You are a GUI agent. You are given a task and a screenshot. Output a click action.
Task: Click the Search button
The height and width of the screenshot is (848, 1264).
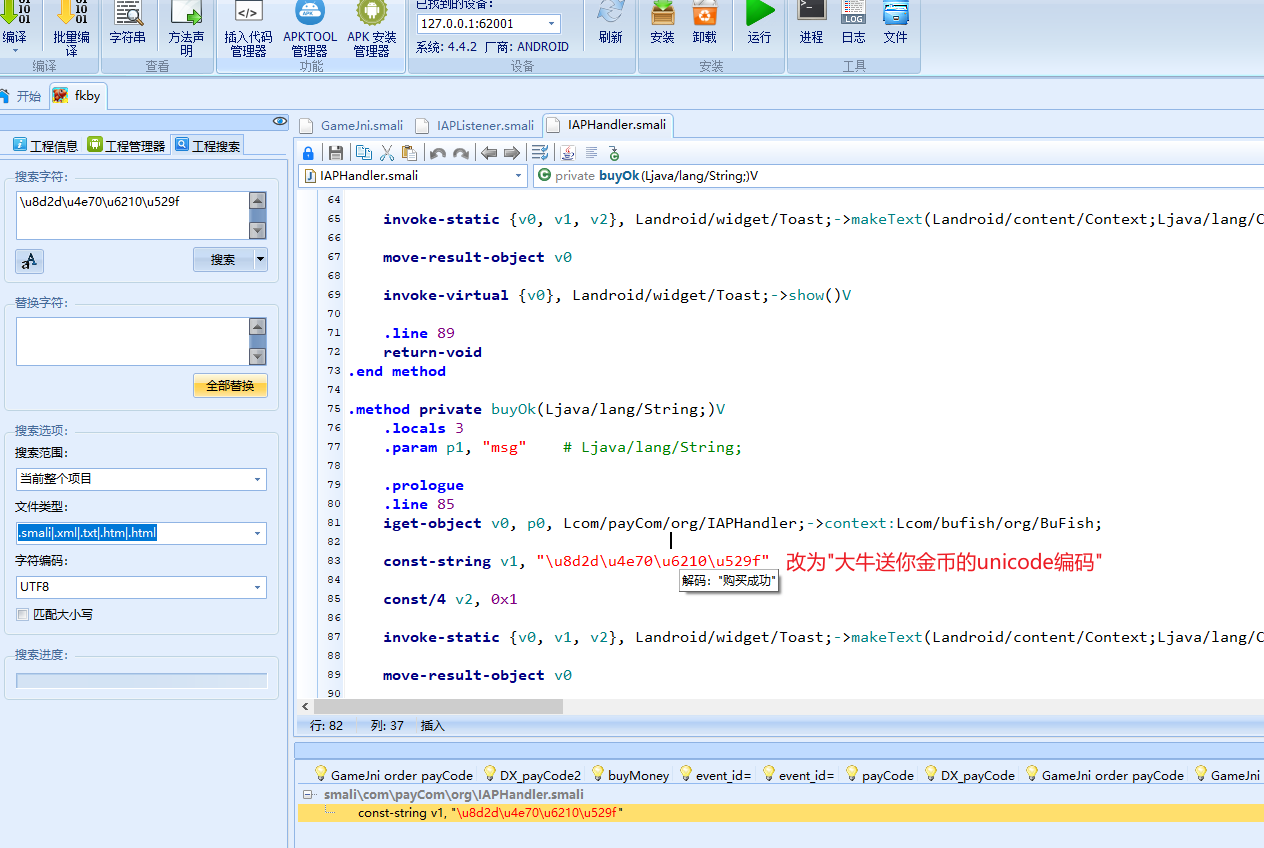point(223,260)
